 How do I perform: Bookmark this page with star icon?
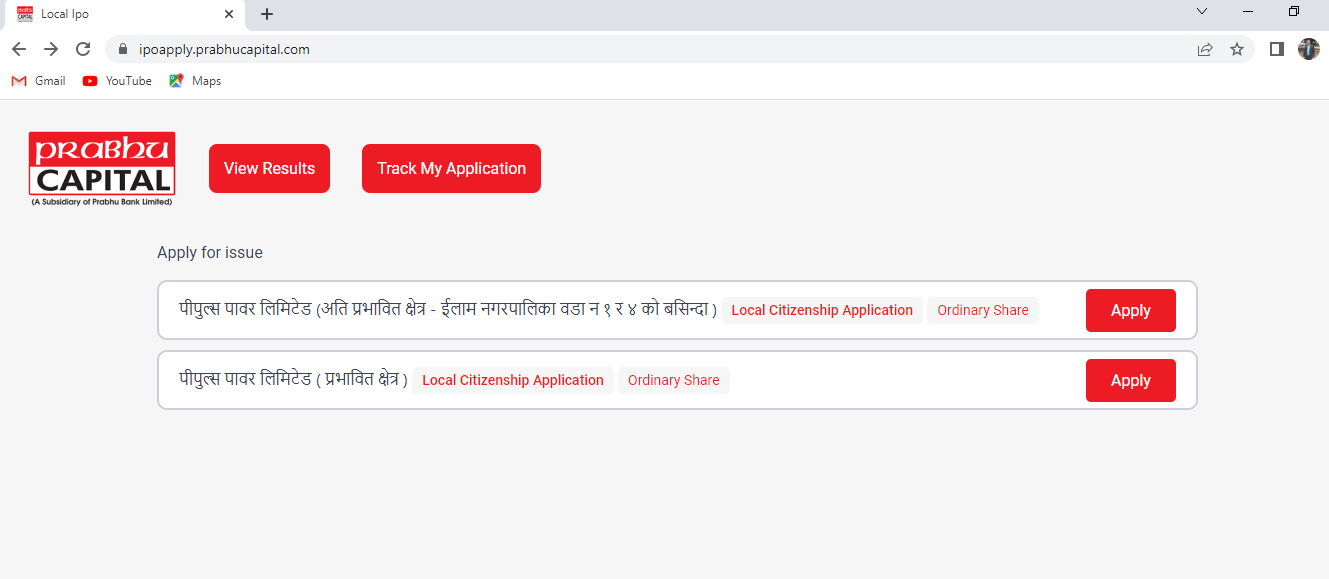coord(1237,49)
